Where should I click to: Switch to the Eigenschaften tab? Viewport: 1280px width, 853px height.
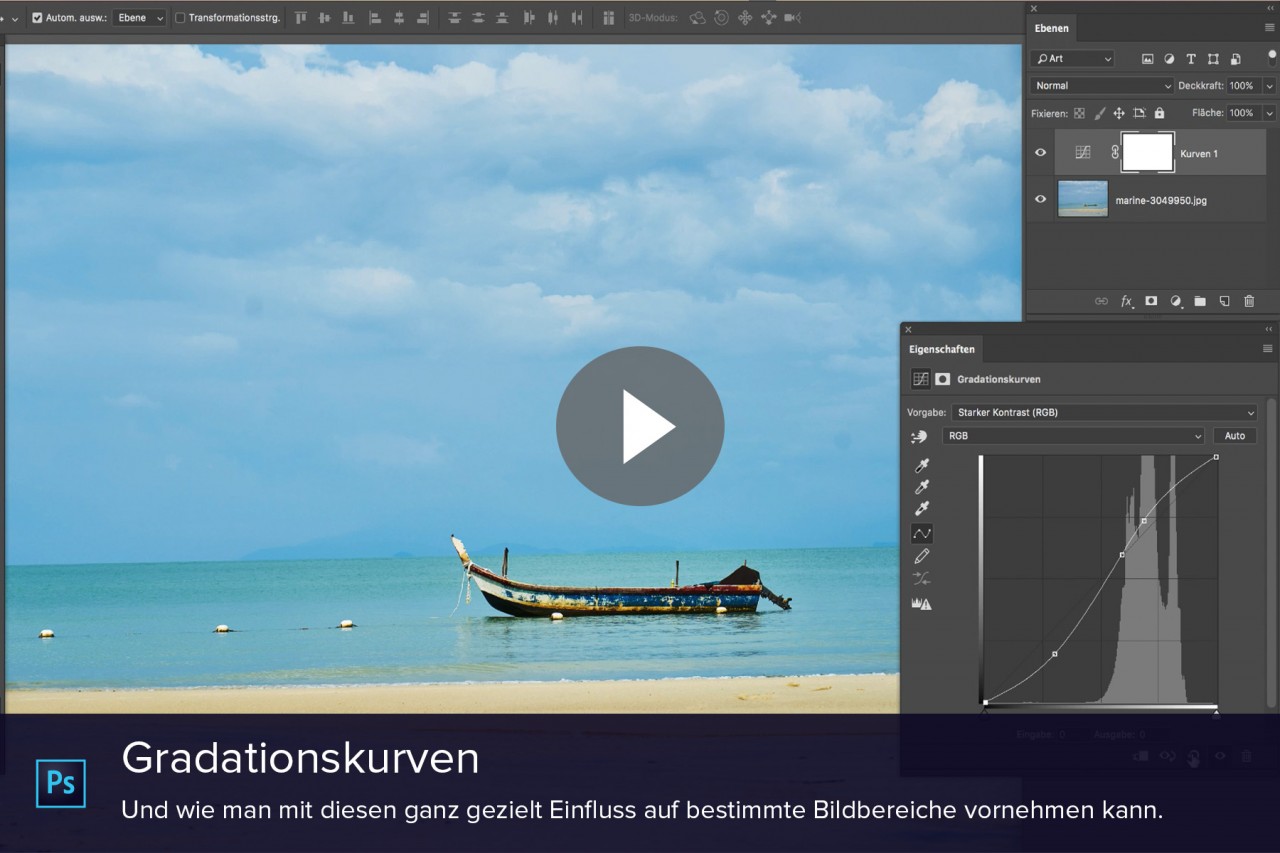[941, 348]
